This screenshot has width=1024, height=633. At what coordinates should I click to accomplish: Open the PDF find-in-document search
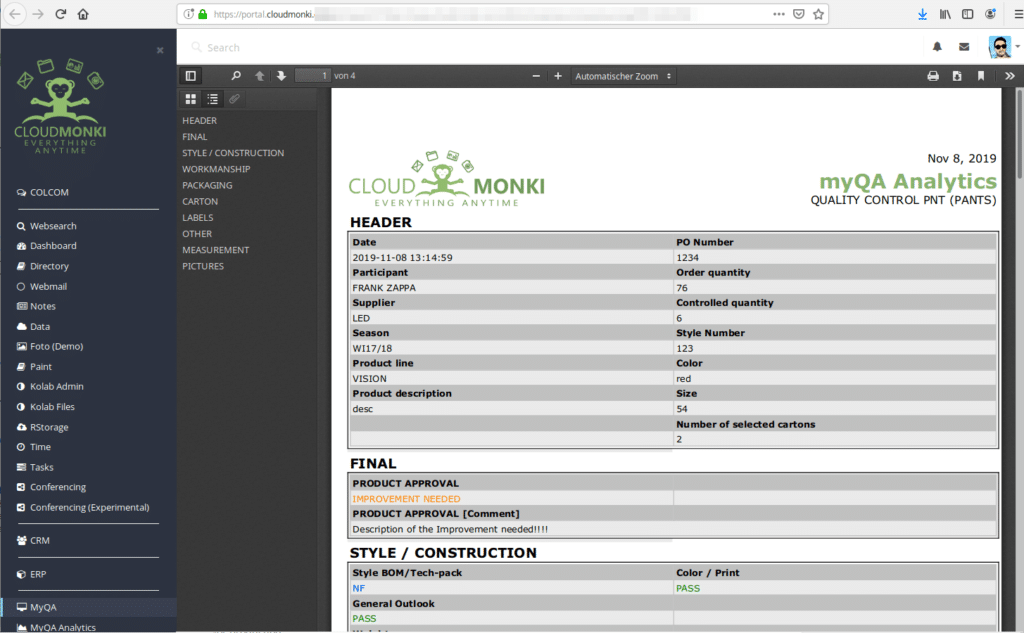click(x=236, y=76)
